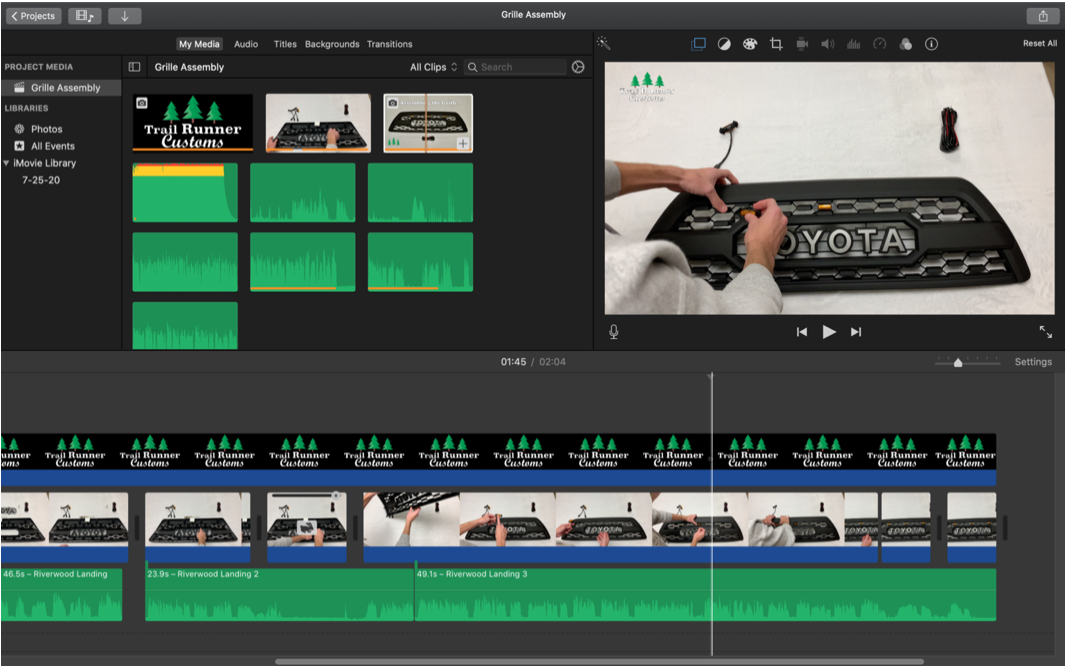Open Photos library
Screen dimensions: 1066x666
click(x=46, y=128)
